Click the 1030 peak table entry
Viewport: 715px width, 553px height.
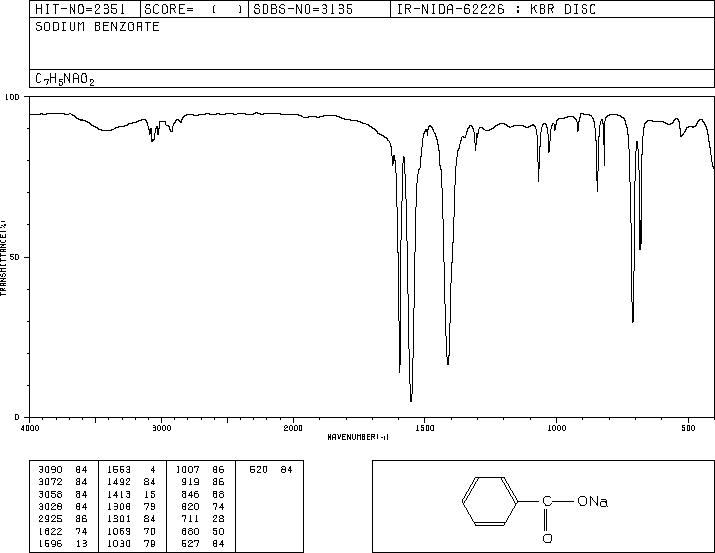click(x=131, y=544)
